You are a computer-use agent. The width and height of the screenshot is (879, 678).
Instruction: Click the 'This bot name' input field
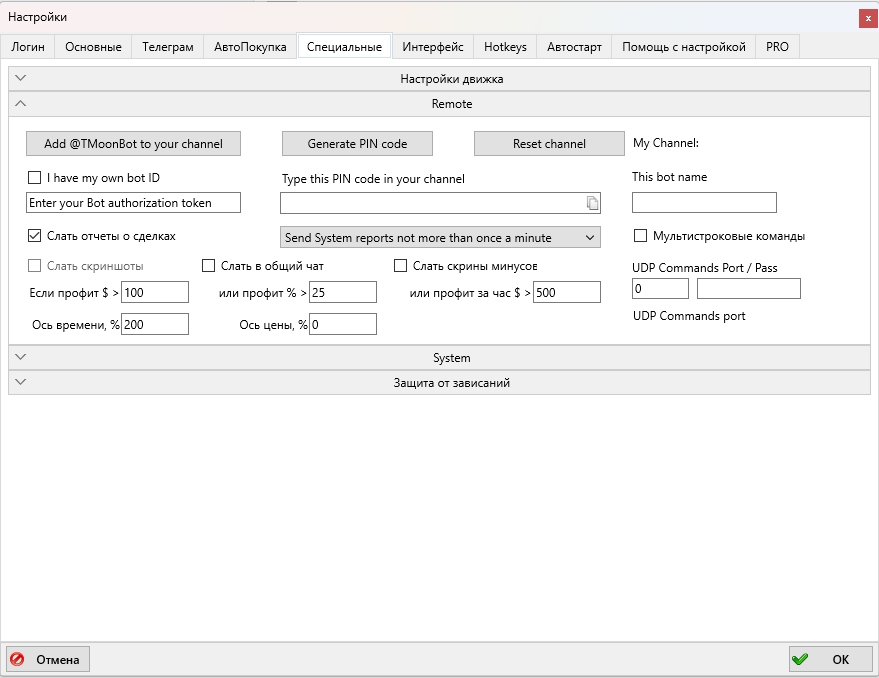coord(704,203)
